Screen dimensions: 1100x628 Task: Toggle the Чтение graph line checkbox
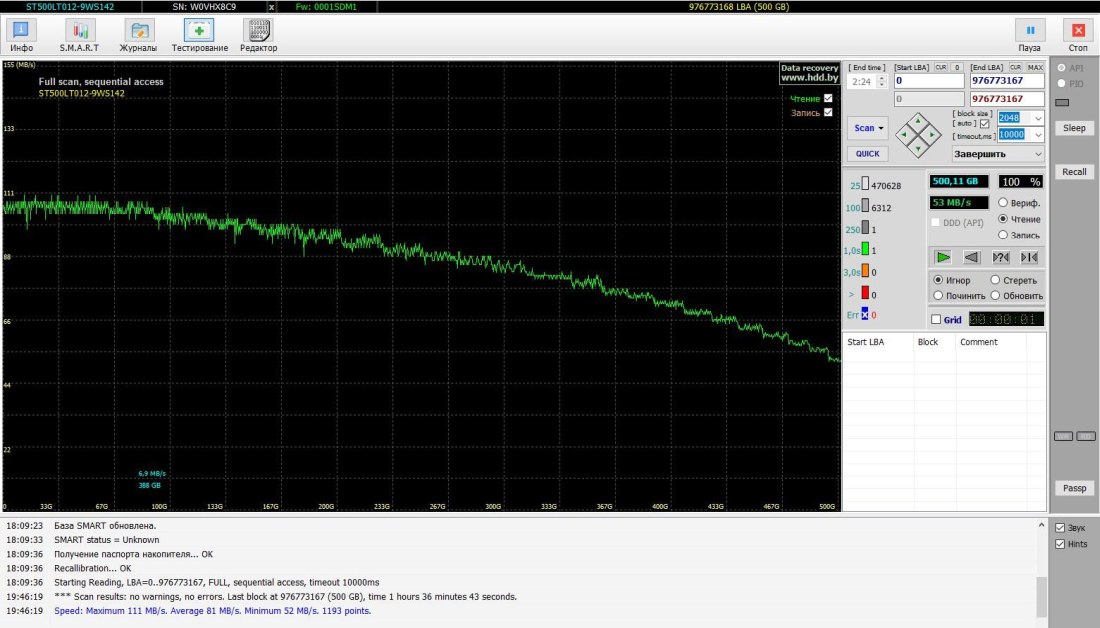tap(828, 99)
